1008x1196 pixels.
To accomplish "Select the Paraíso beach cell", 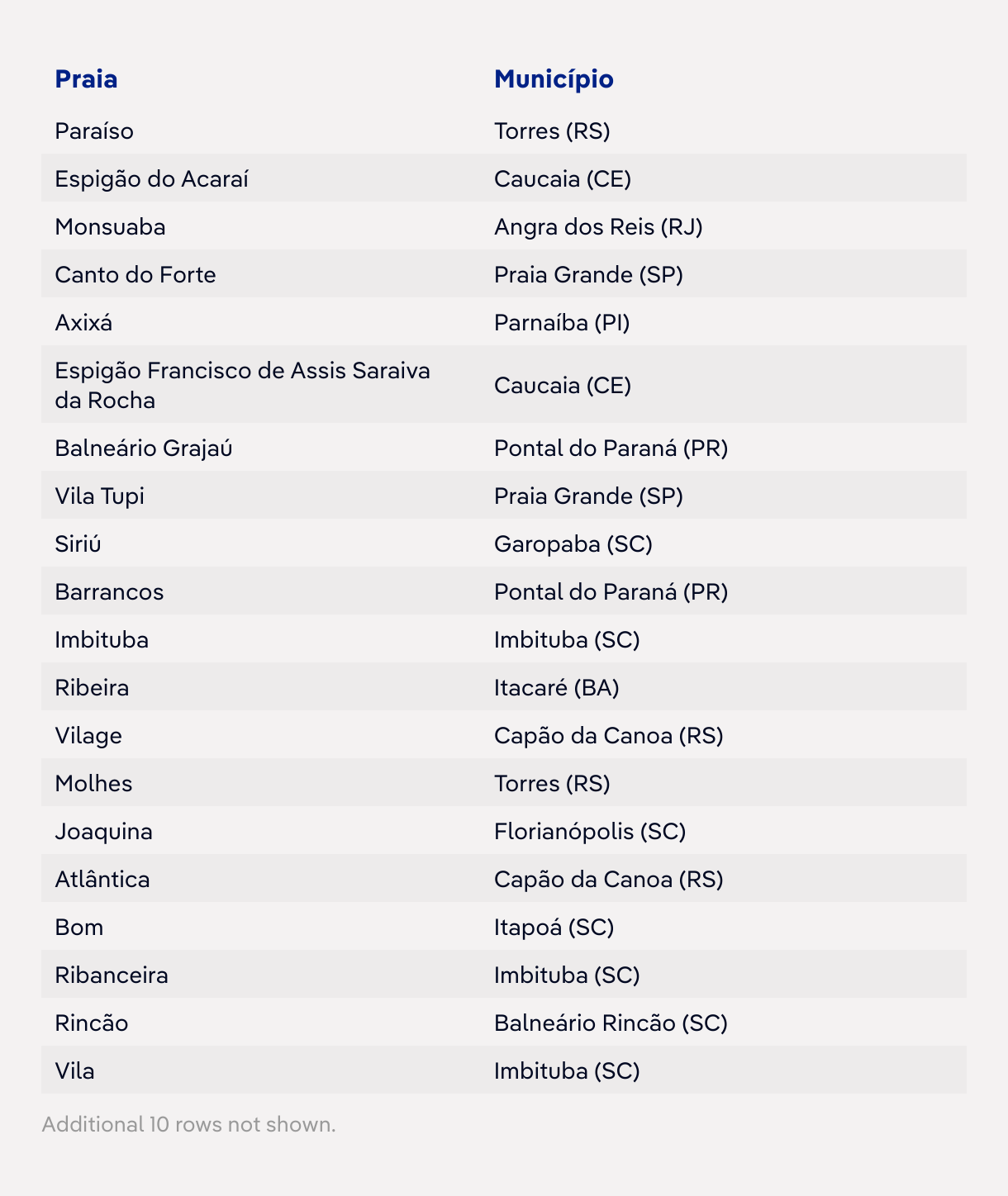I will click(94, 131).
